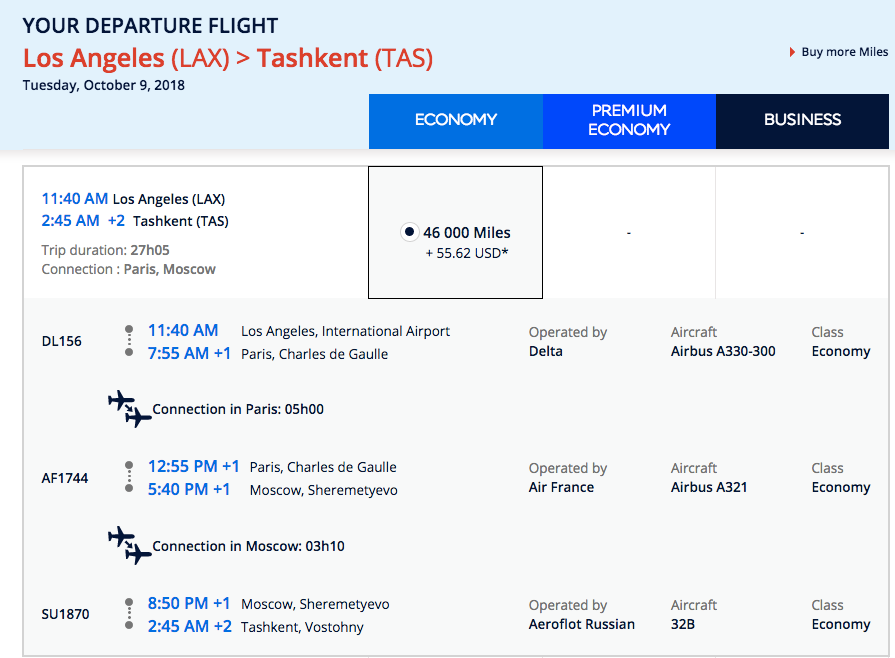This screenshot has width=895, height=658.
Task: Click the empty Premium Economy fare cell
Action: (629, 233)
